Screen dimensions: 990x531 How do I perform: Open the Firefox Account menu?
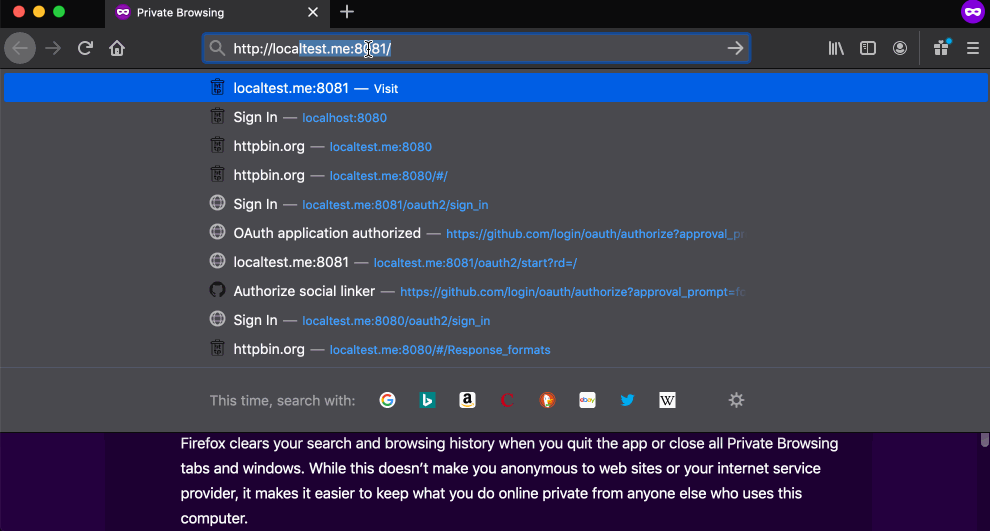click(x=900, y=48)
